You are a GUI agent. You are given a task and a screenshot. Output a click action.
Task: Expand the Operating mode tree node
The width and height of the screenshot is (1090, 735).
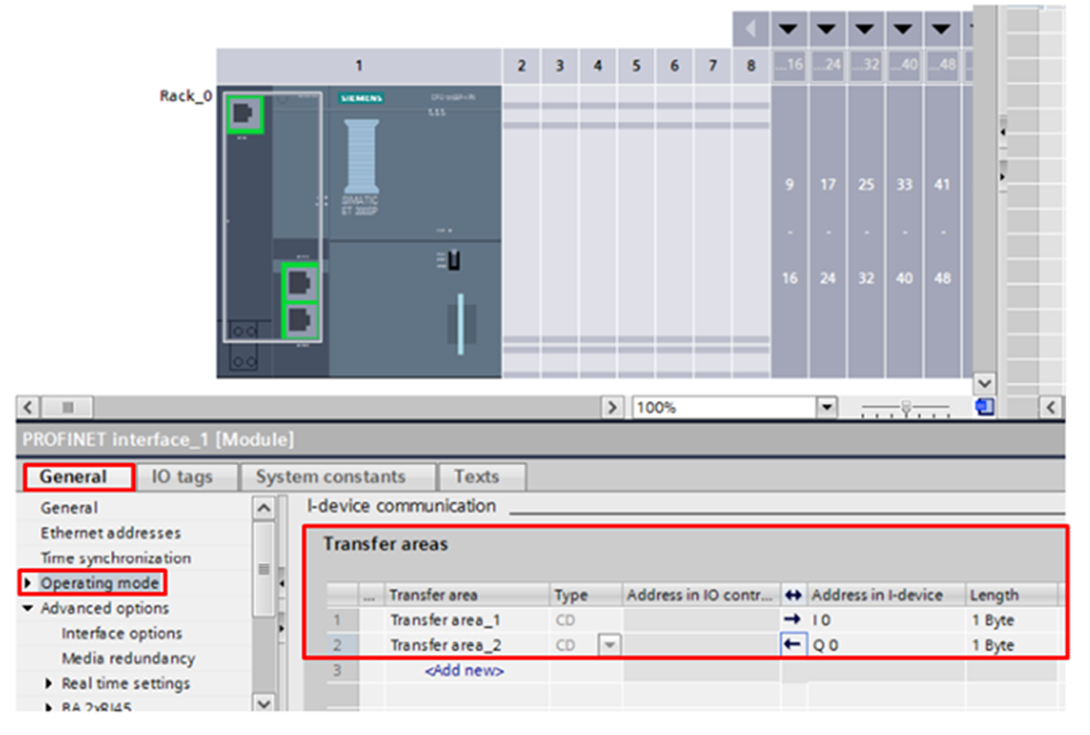[x=28, y=583]
